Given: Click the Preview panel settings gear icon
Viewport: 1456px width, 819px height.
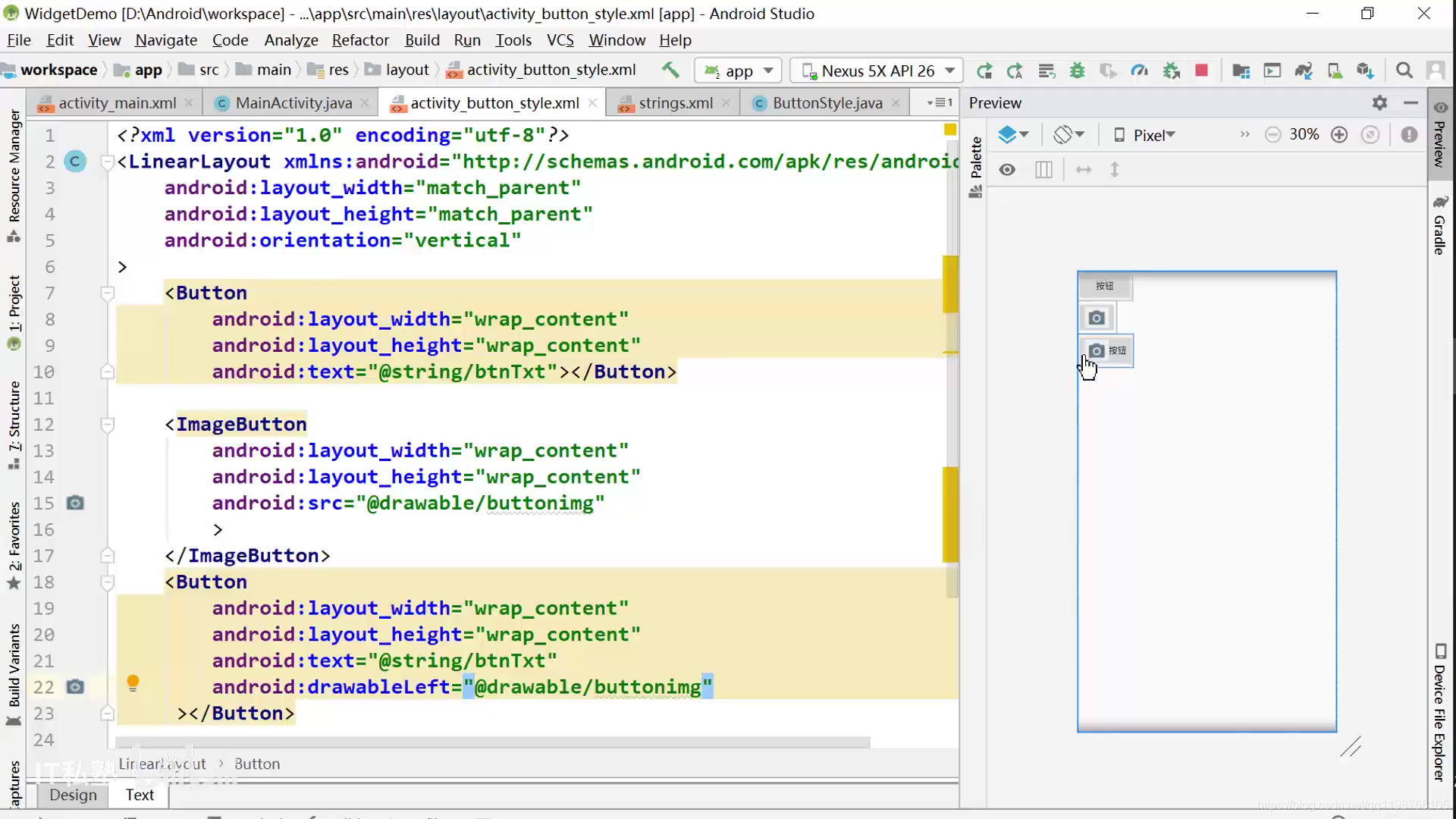Looking at the screenshot, I should (x=1380, y=102).
